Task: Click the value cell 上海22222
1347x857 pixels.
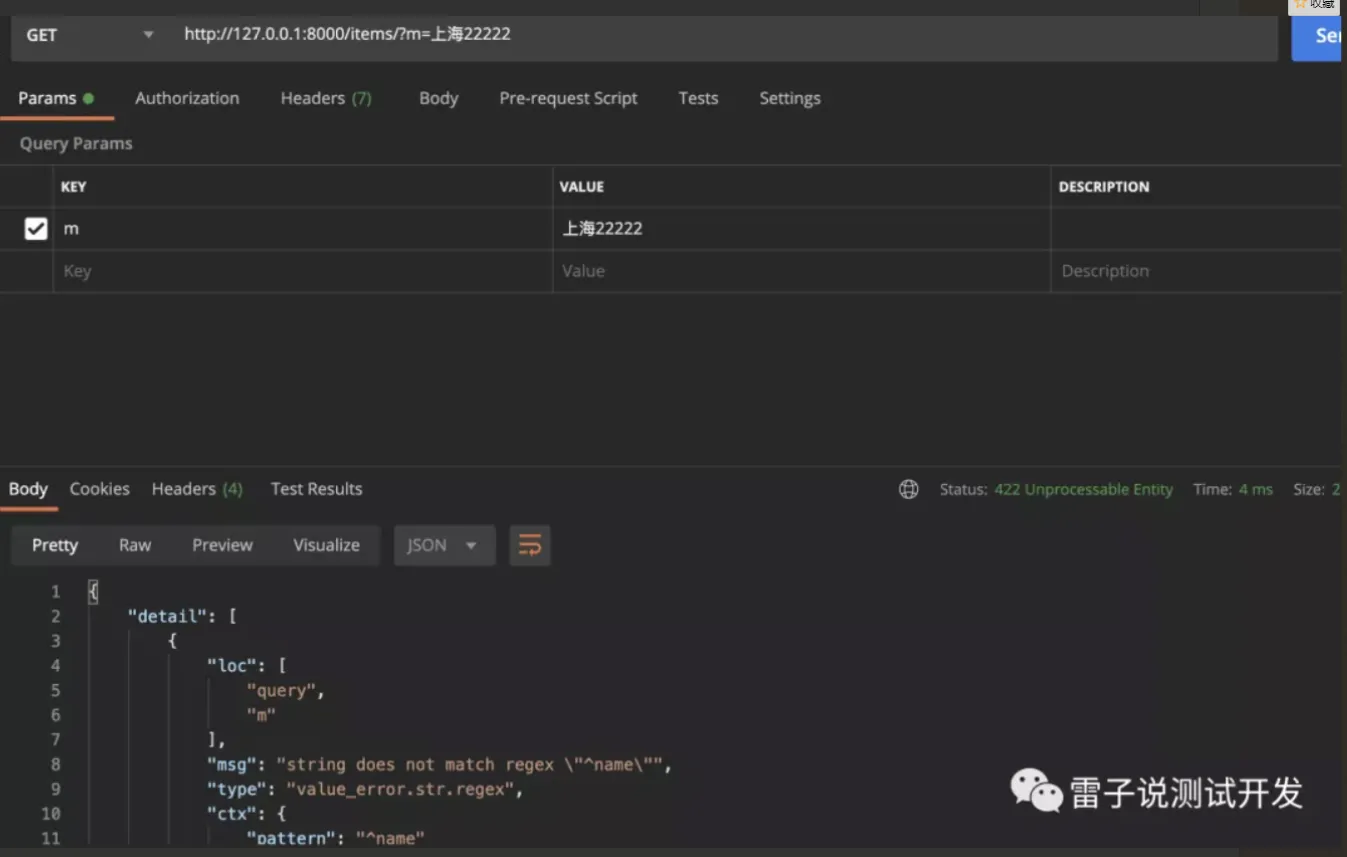Action: (x=801, y=229)
